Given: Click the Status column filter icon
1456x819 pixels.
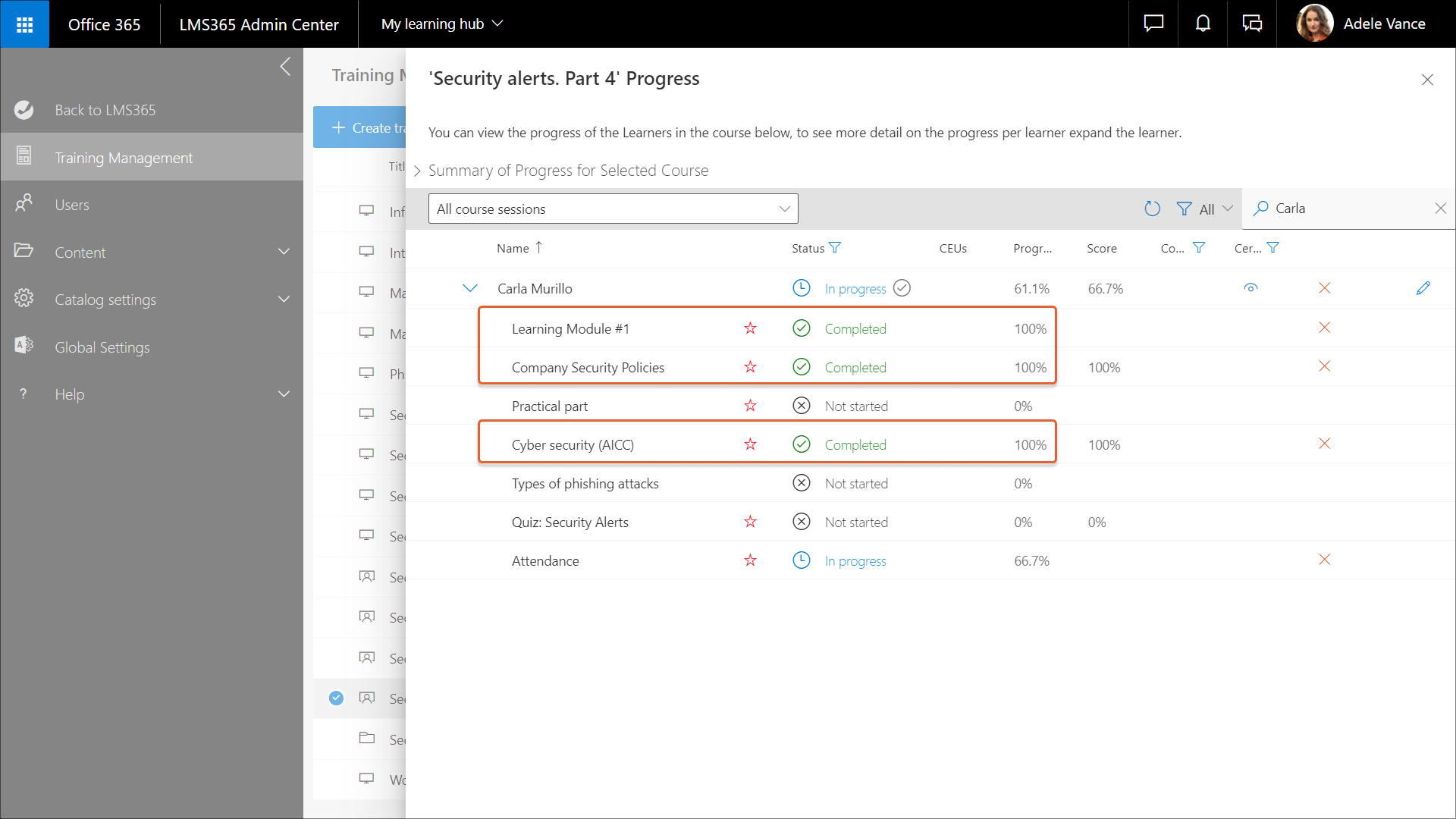Looking at the screenshot, I should click(x=835, y=248).
